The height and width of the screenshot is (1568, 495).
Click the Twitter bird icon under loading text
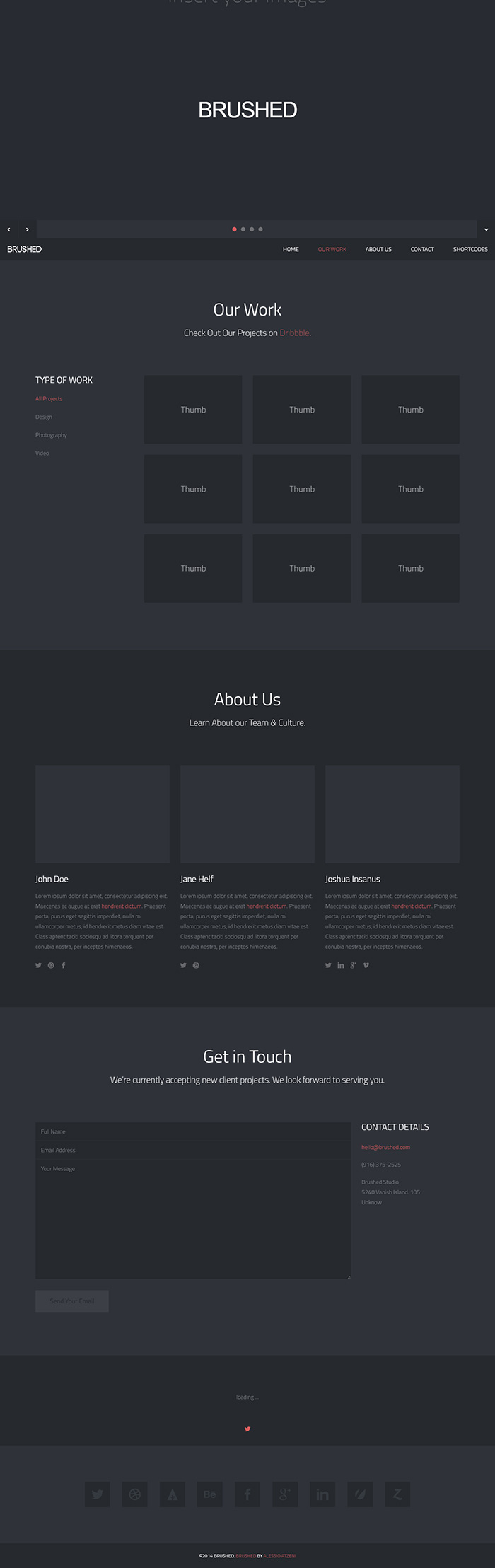coord(248,1429)
